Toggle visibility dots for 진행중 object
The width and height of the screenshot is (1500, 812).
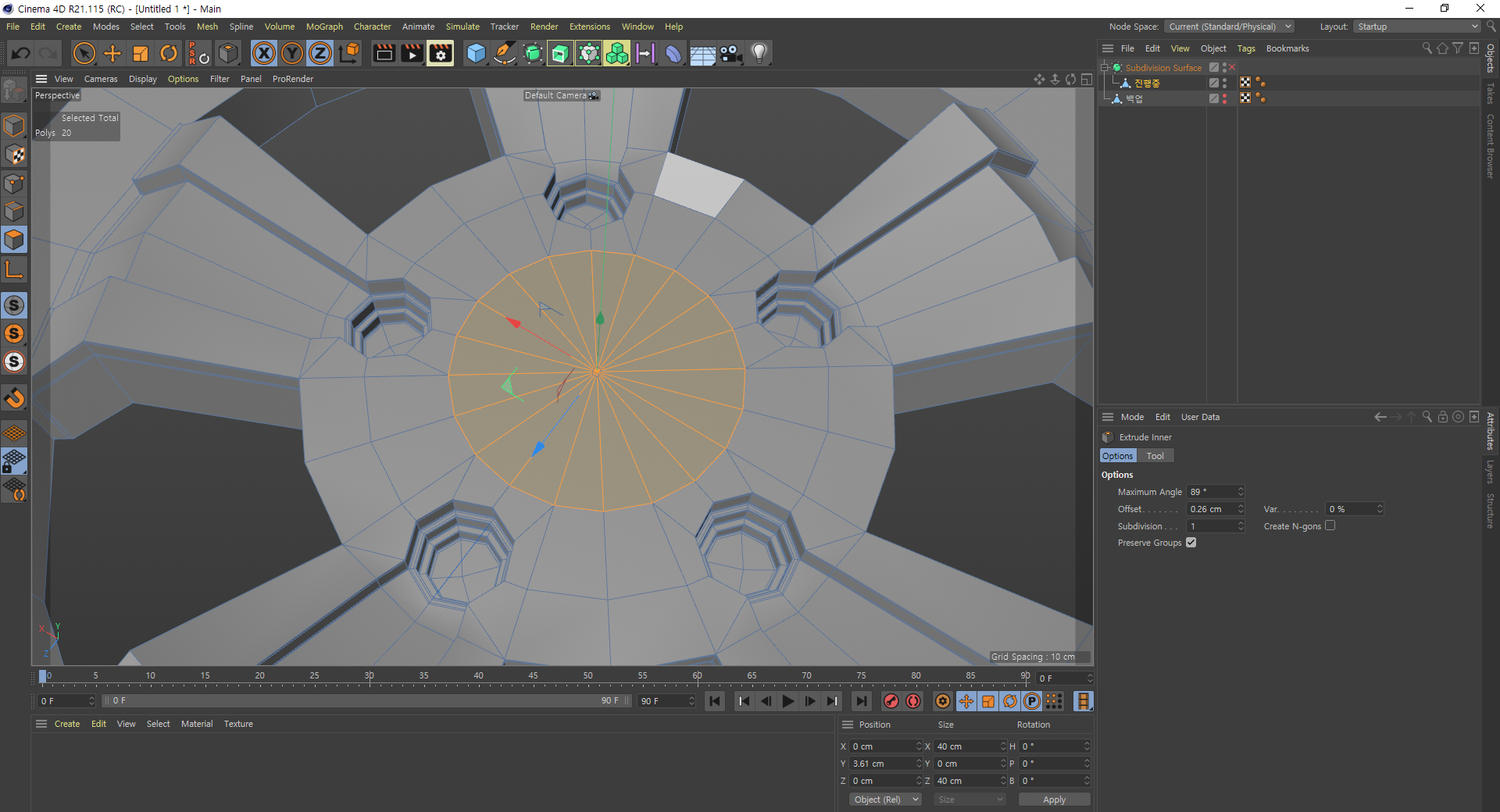pos(1224,83)
